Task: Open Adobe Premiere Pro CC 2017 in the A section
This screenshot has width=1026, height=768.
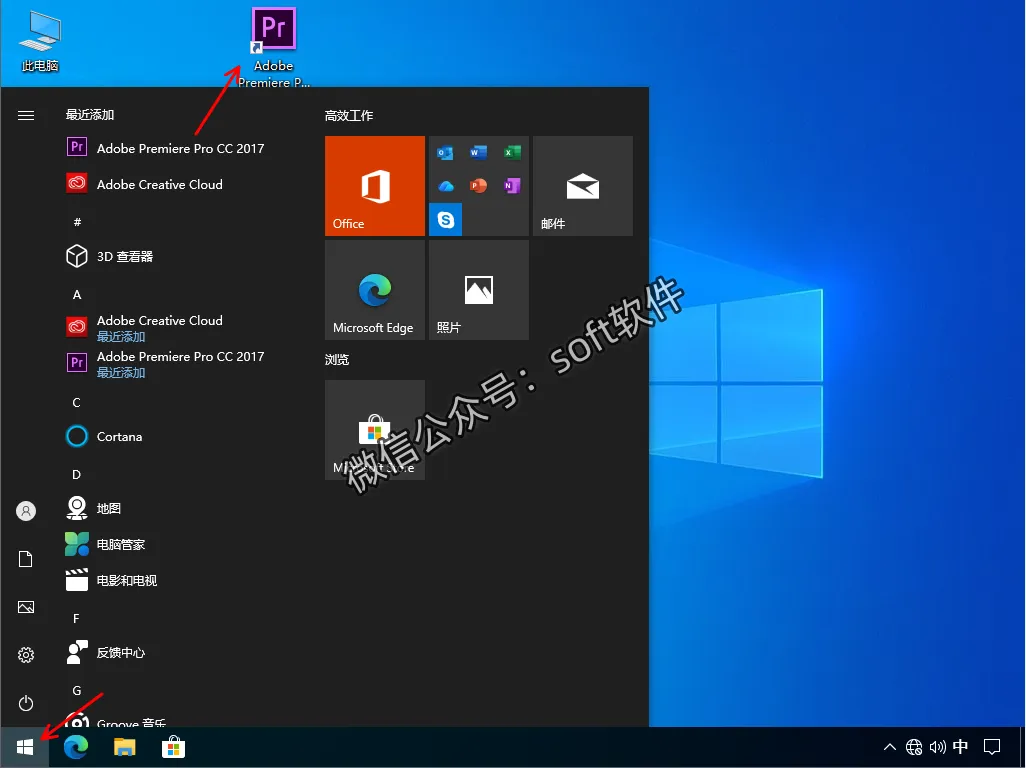Action: (166, 363)
